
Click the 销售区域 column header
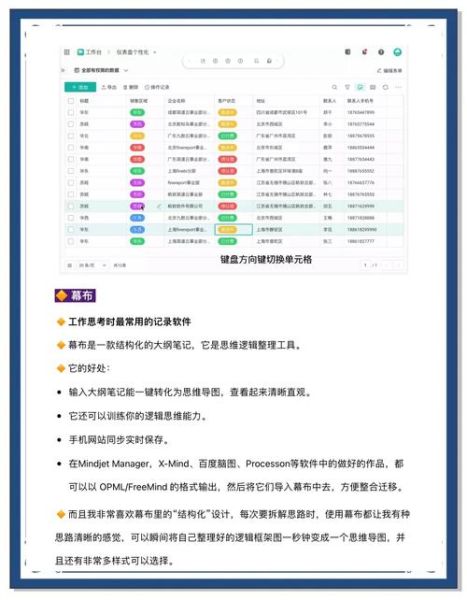coord(139,101)
